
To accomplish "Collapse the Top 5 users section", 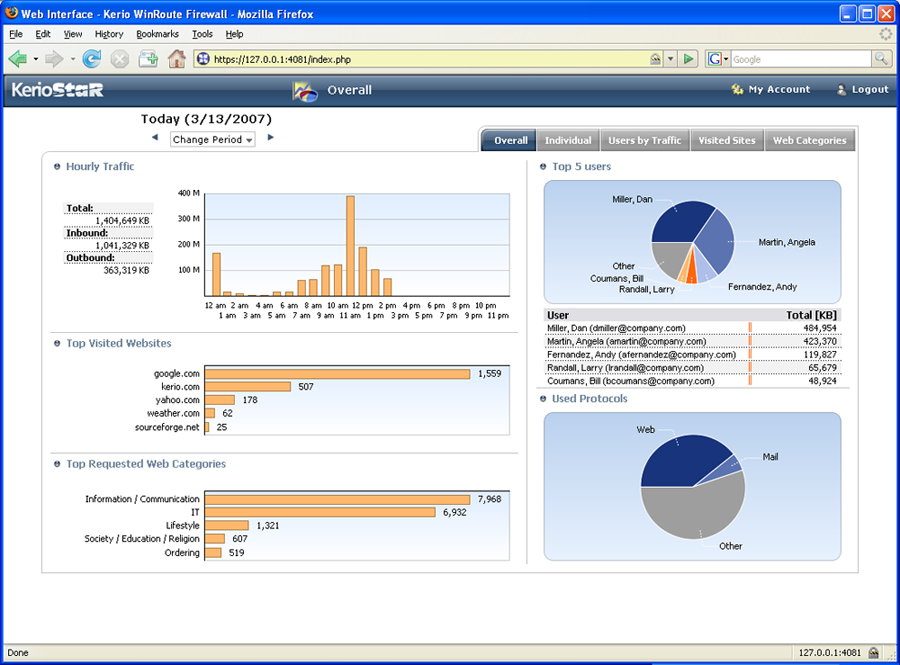I will (543, 167).
